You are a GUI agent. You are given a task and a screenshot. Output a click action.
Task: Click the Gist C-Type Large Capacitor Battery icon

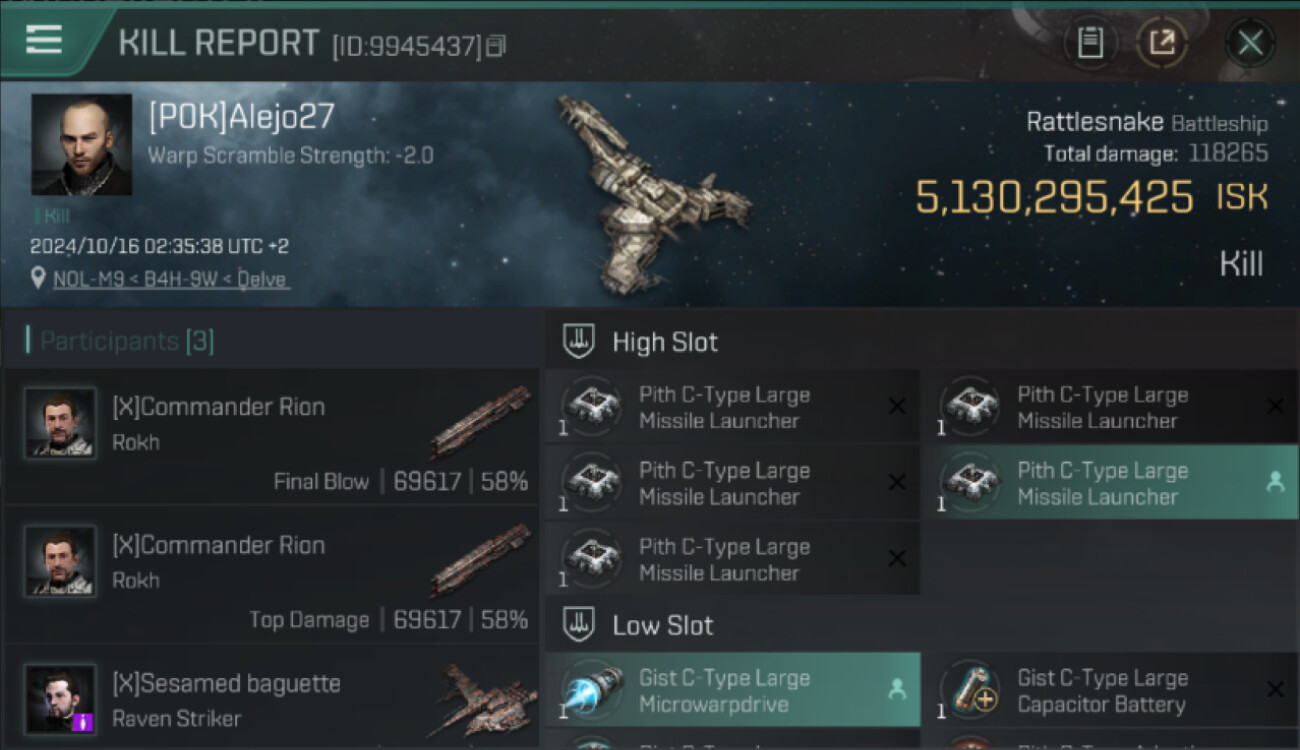pyautogui.click(x=968, y=689)
